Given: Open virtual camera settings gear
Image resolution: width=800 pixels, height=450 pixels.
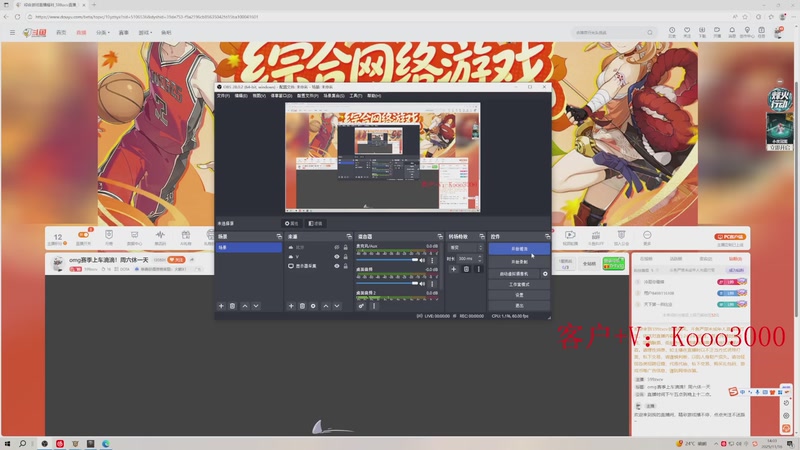Looking at the screenshot, I should pos(545,274).
